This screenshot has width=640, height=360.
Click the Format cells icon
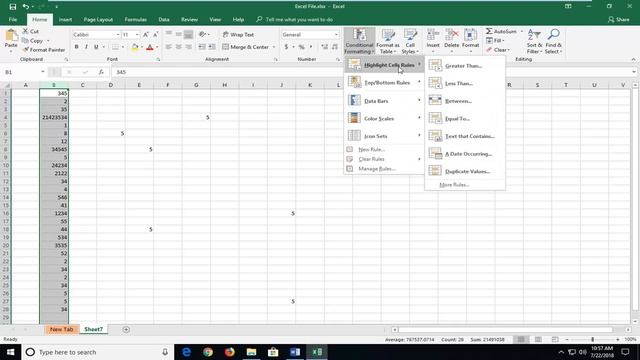click(470, 35)
